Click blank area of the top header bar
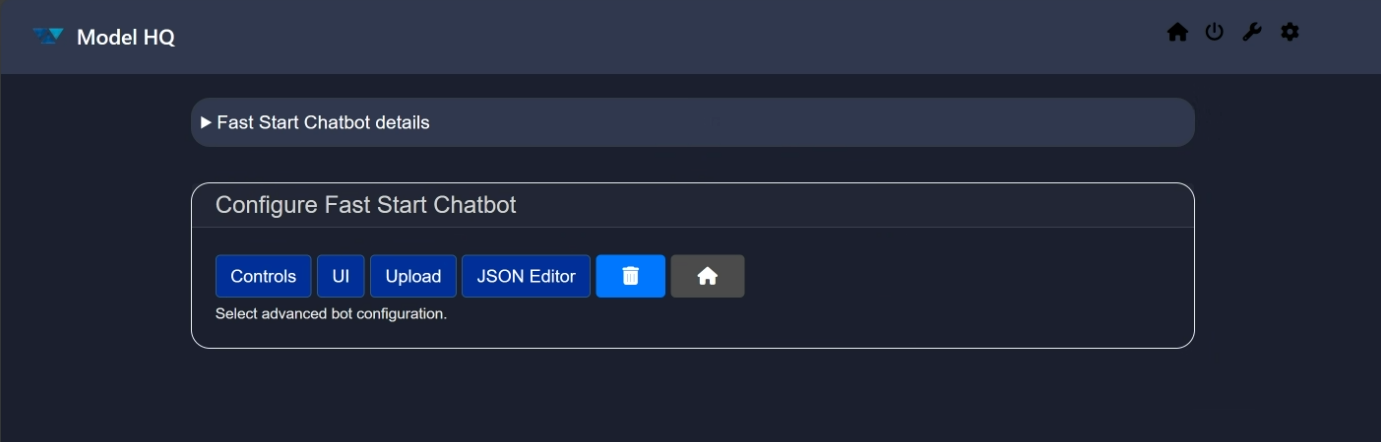The height and width of the screenshot is (442, 1381). [x=650, y=37]
